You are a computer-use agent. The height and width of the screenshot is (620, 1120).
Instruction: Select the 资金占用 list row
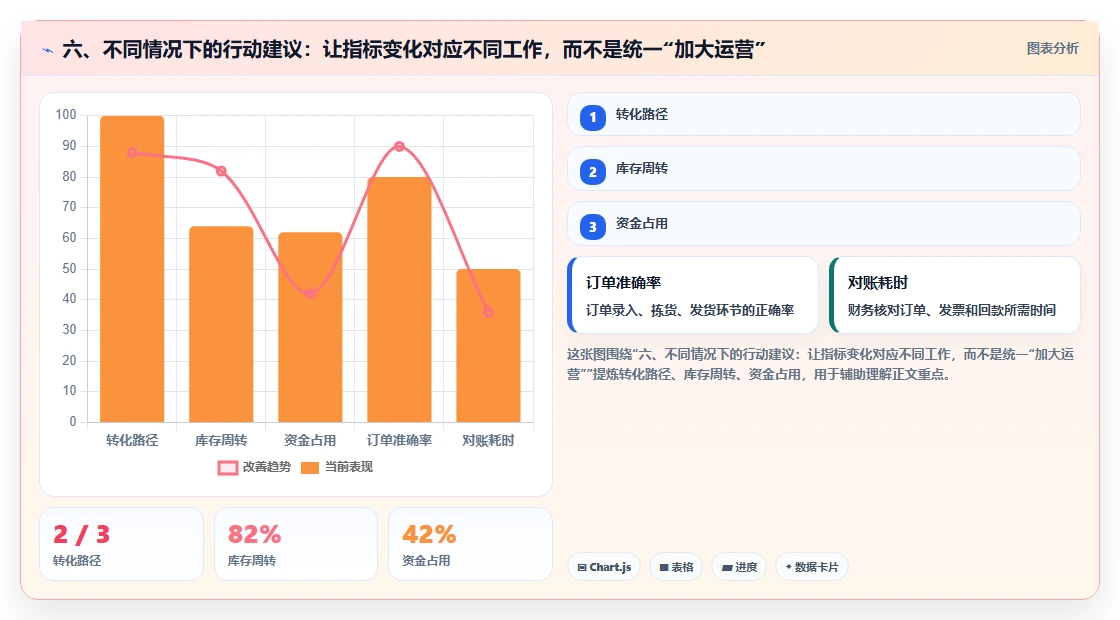[x=824, y=224]
